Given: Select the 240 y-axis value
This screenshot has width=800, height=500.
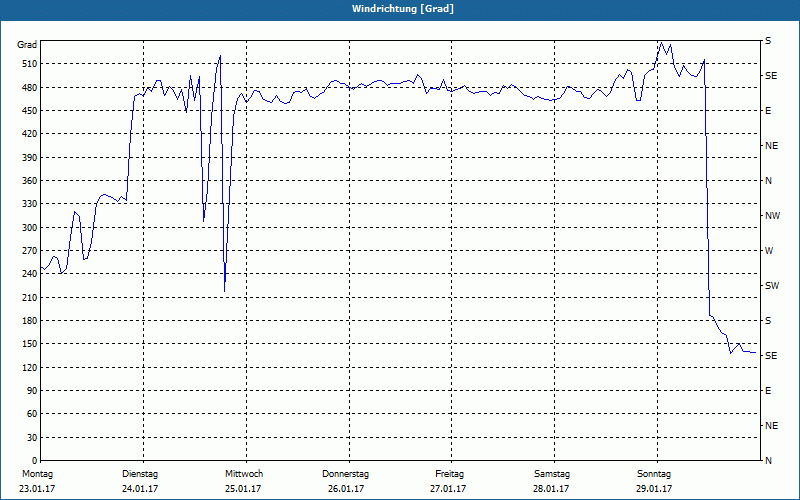Looking at the screenshot, I should [x=30, y=274].
